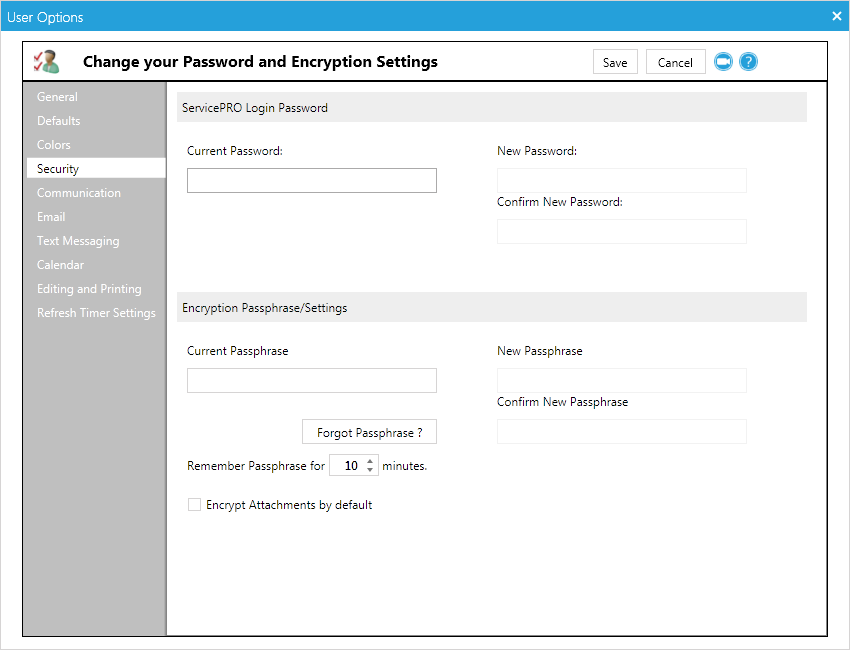Click the Current Passphrase text box
850x650 pixels.
pyautogui.click(x=311, y=380)
